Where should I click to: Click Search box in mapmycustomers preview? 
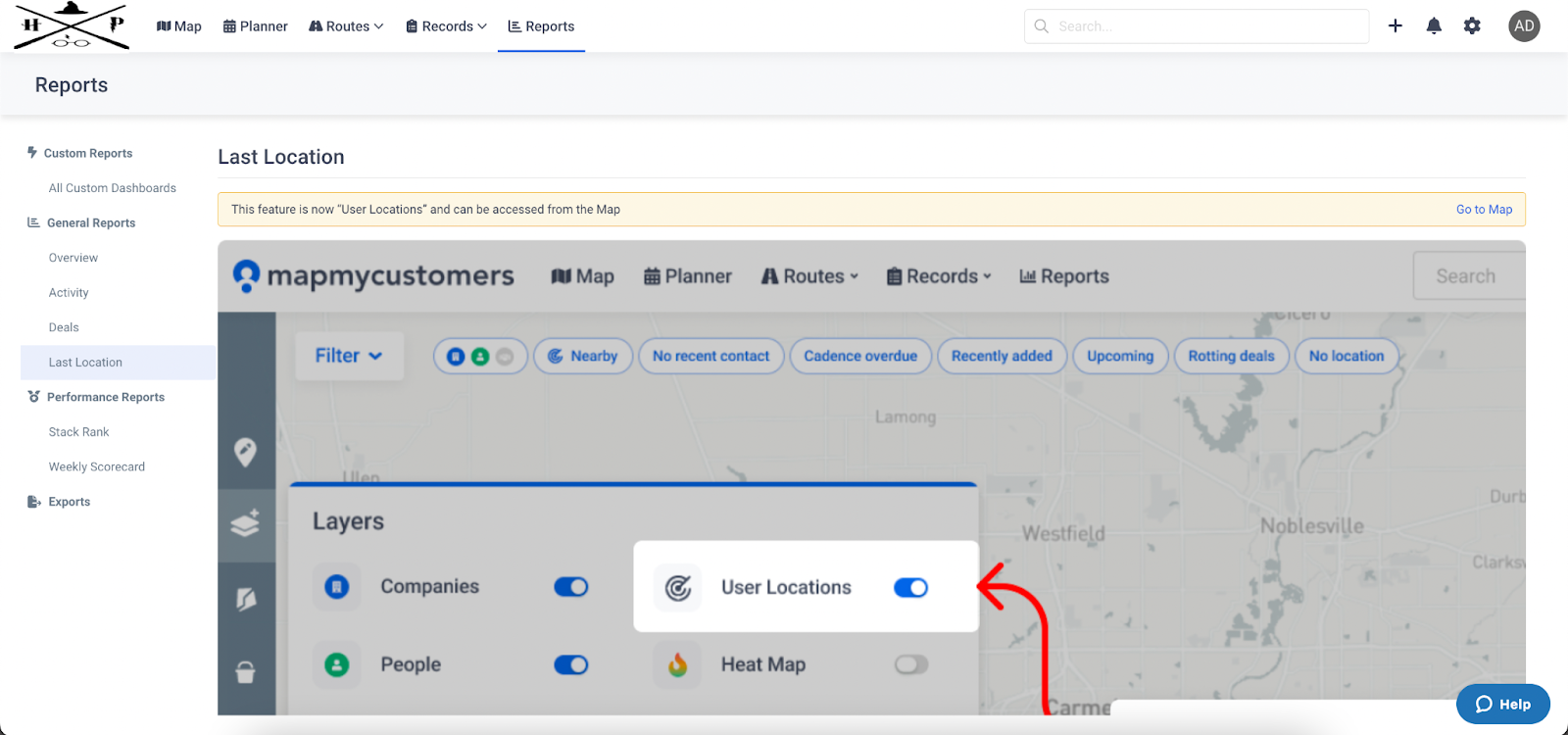coord(1469,276)
